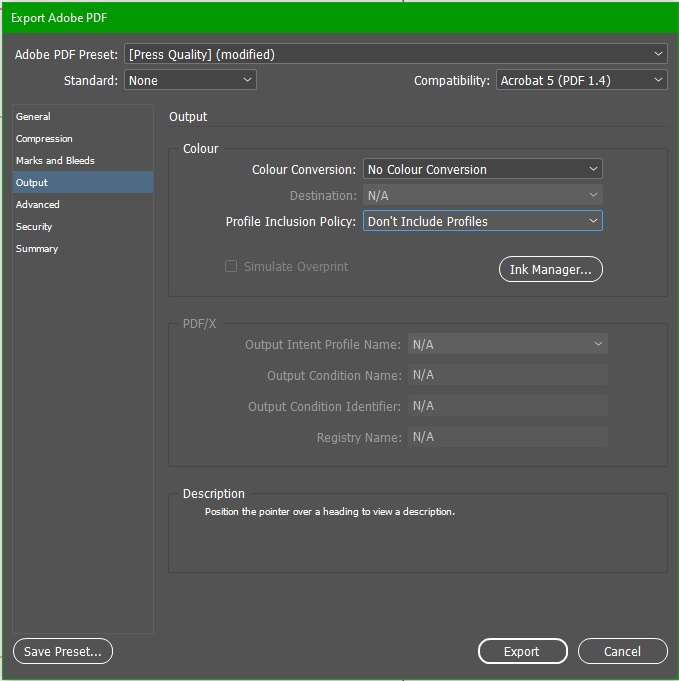
Task: Open the Adobe PDF Preset dropdown
Action: click(x=395, y=54)
